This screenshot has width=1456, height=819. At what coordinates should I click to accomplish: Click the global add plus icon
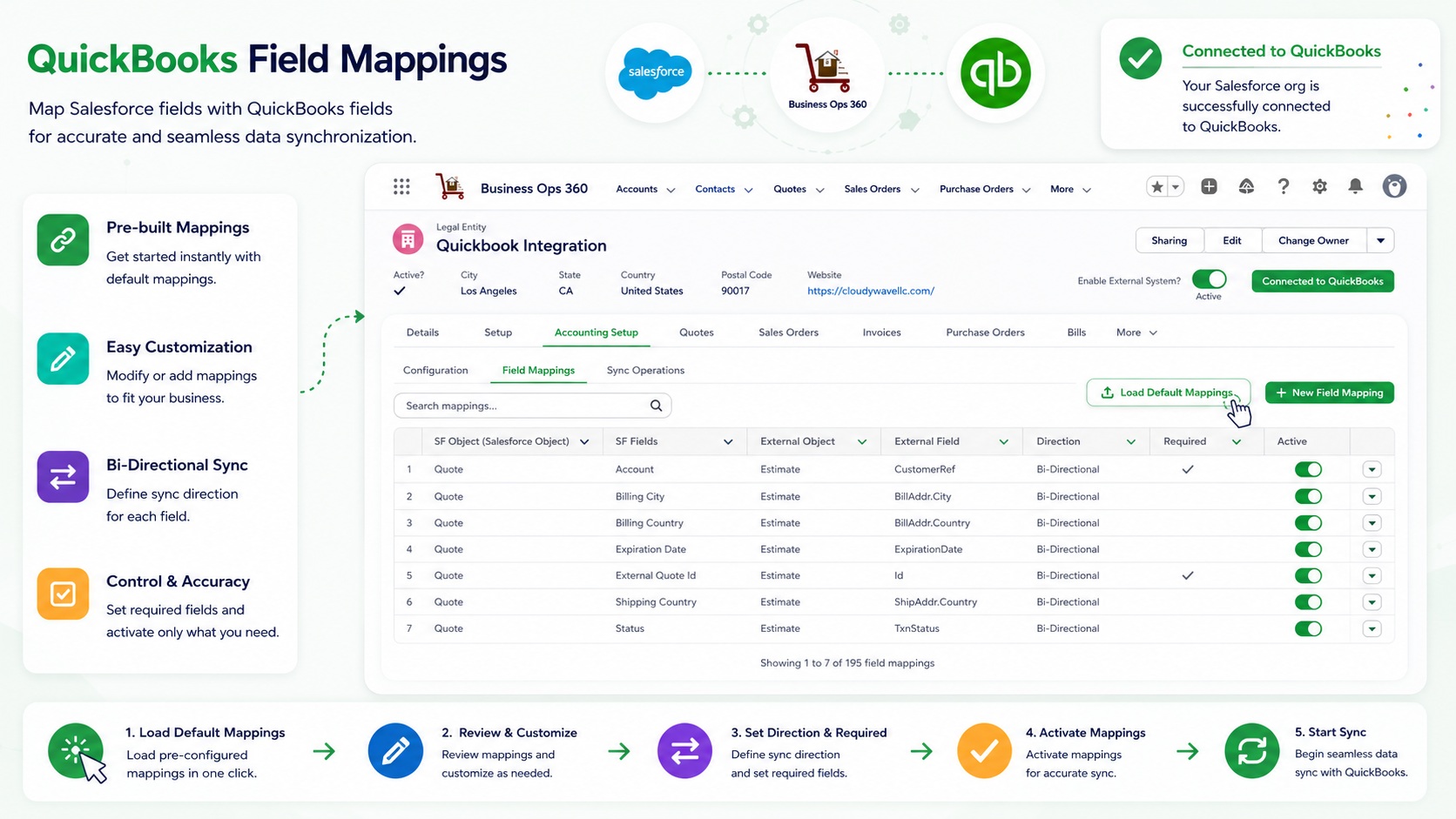coord(1209,186)
